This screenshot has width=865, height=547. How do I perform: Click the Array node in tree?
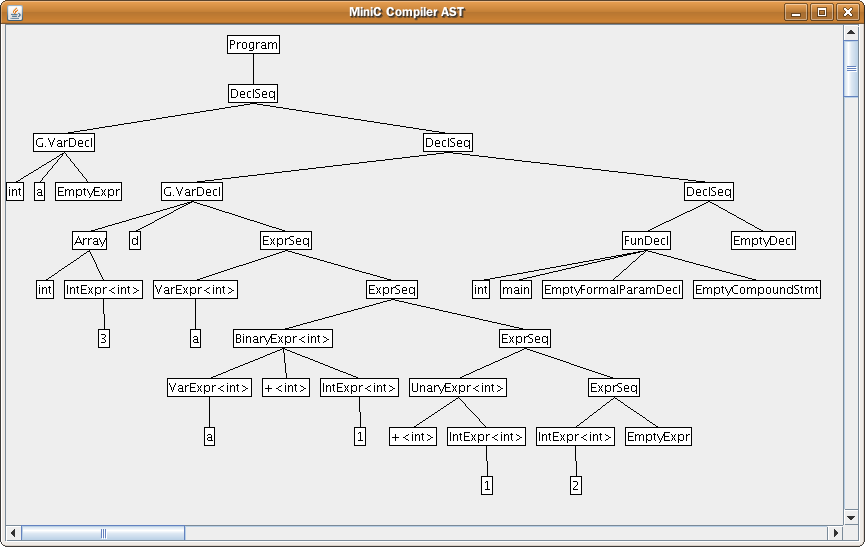pos(90,241)
